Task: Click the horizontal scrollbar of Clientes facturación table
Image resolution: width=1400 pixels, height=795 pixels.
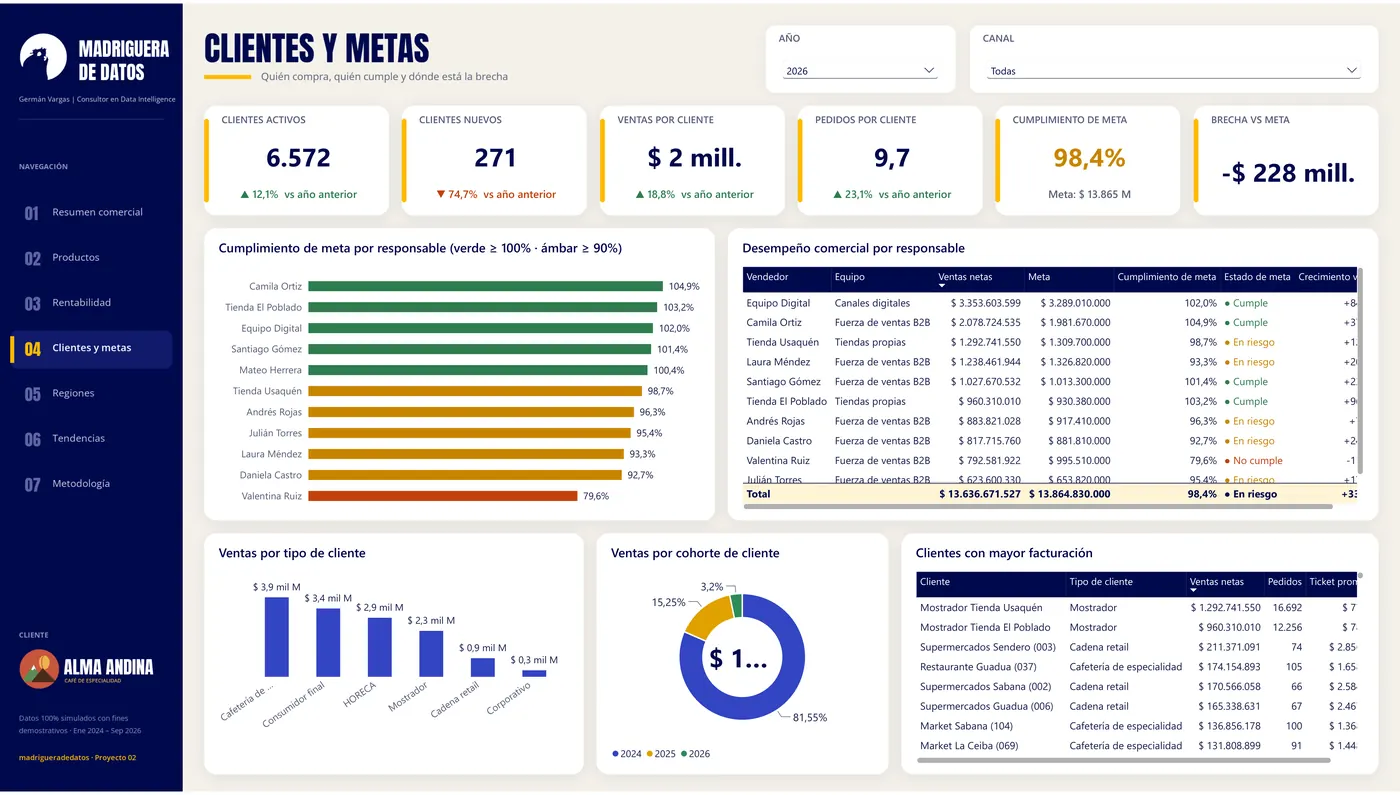Action: [x=1123, y=761]
